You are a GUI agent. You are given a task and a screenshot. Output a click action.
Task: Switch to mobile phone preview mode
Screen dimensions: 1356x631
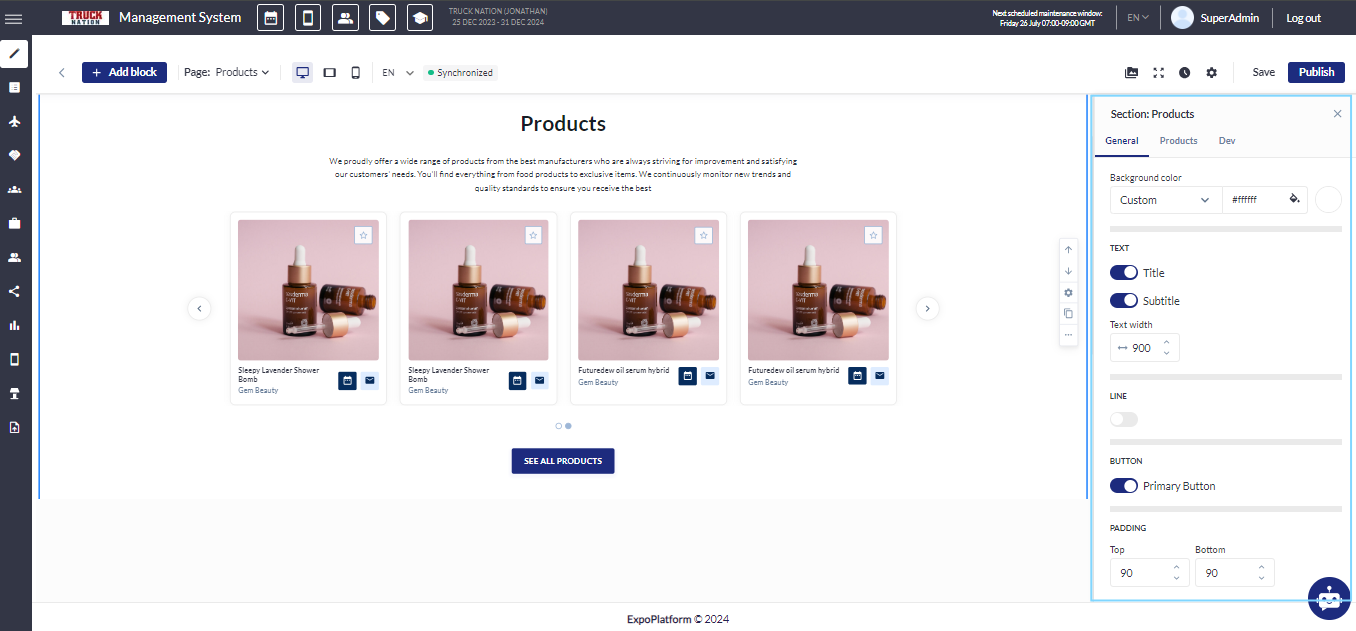[355, 72]
